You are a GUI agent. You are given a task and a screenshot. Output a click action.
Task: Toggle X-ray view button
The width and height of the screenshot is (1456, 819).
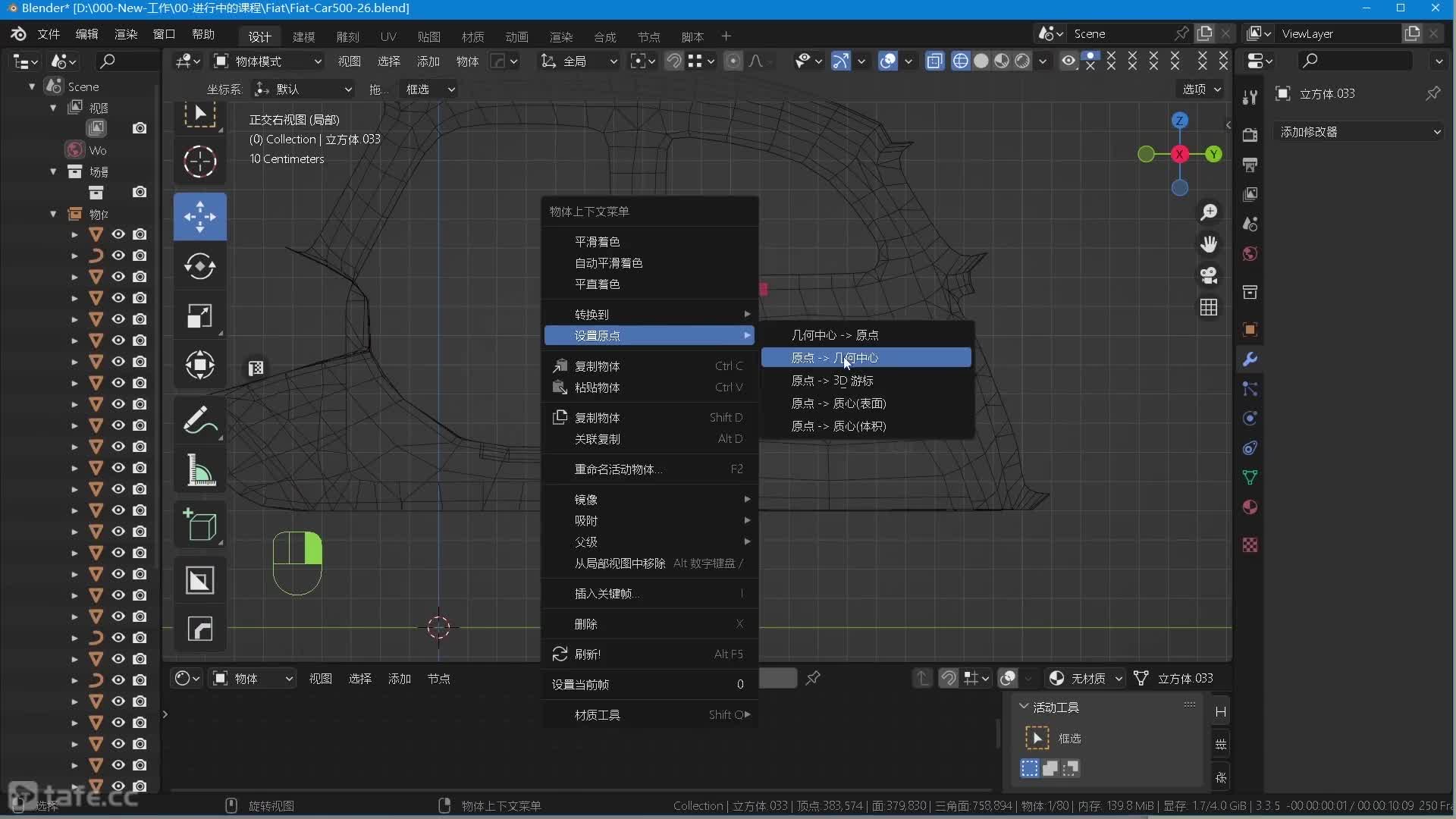[x=935, y=61]
